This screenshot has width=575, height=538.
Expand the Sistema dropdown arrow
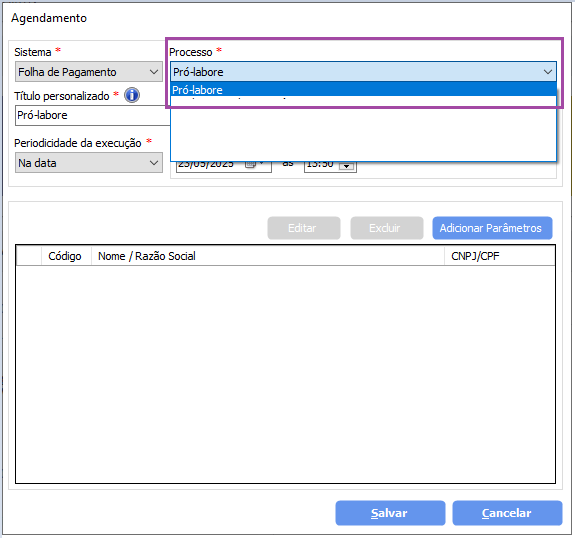pos(154,72)
